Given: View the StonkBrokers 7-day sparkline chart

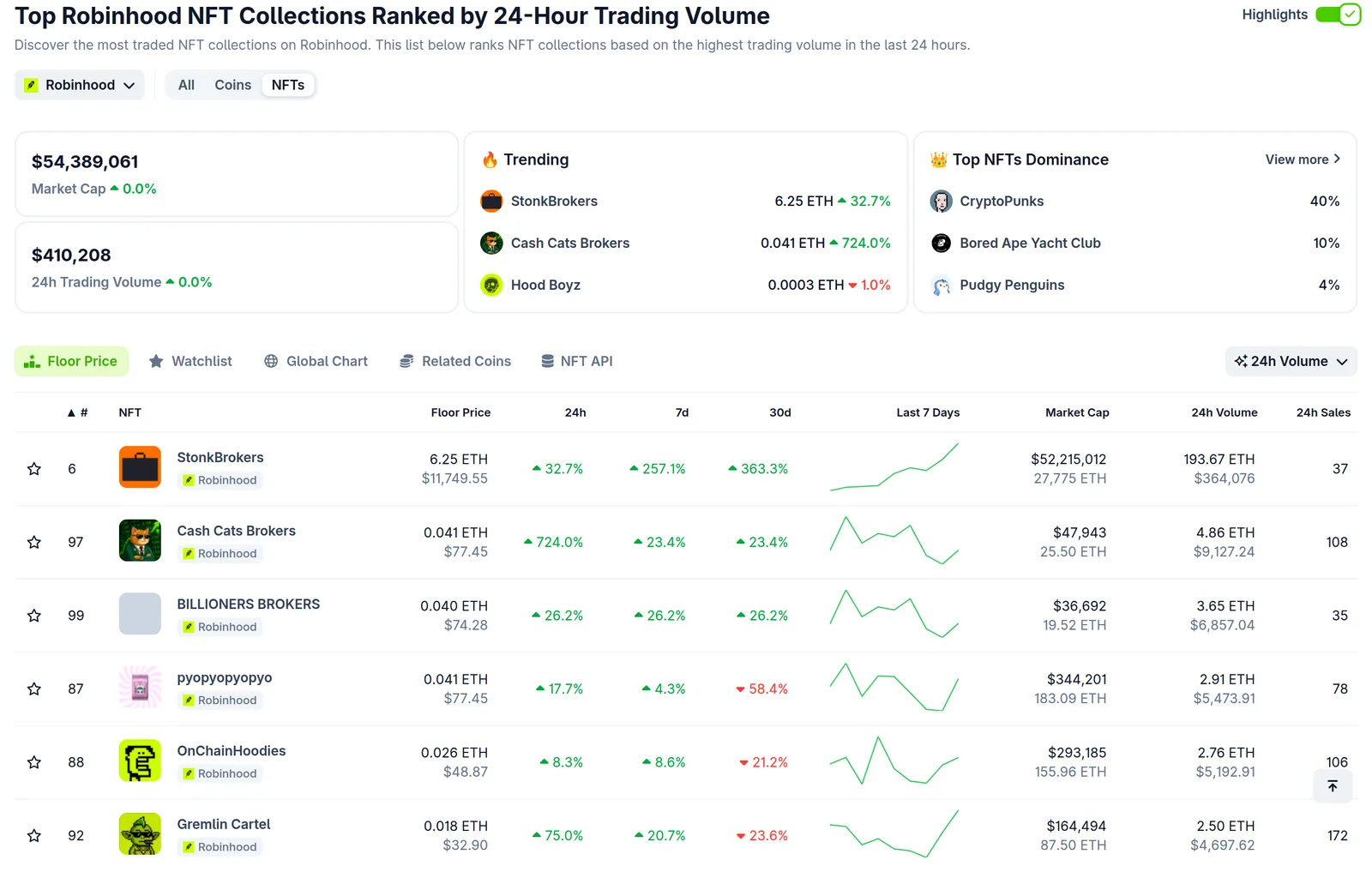Looking at the screenshot, I should (894, 467).
